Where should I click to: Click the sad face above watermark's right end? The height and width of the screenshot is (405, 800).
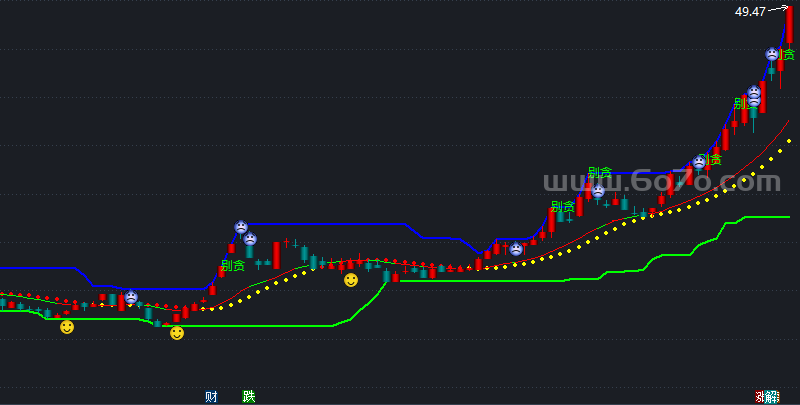coord(699,162)
